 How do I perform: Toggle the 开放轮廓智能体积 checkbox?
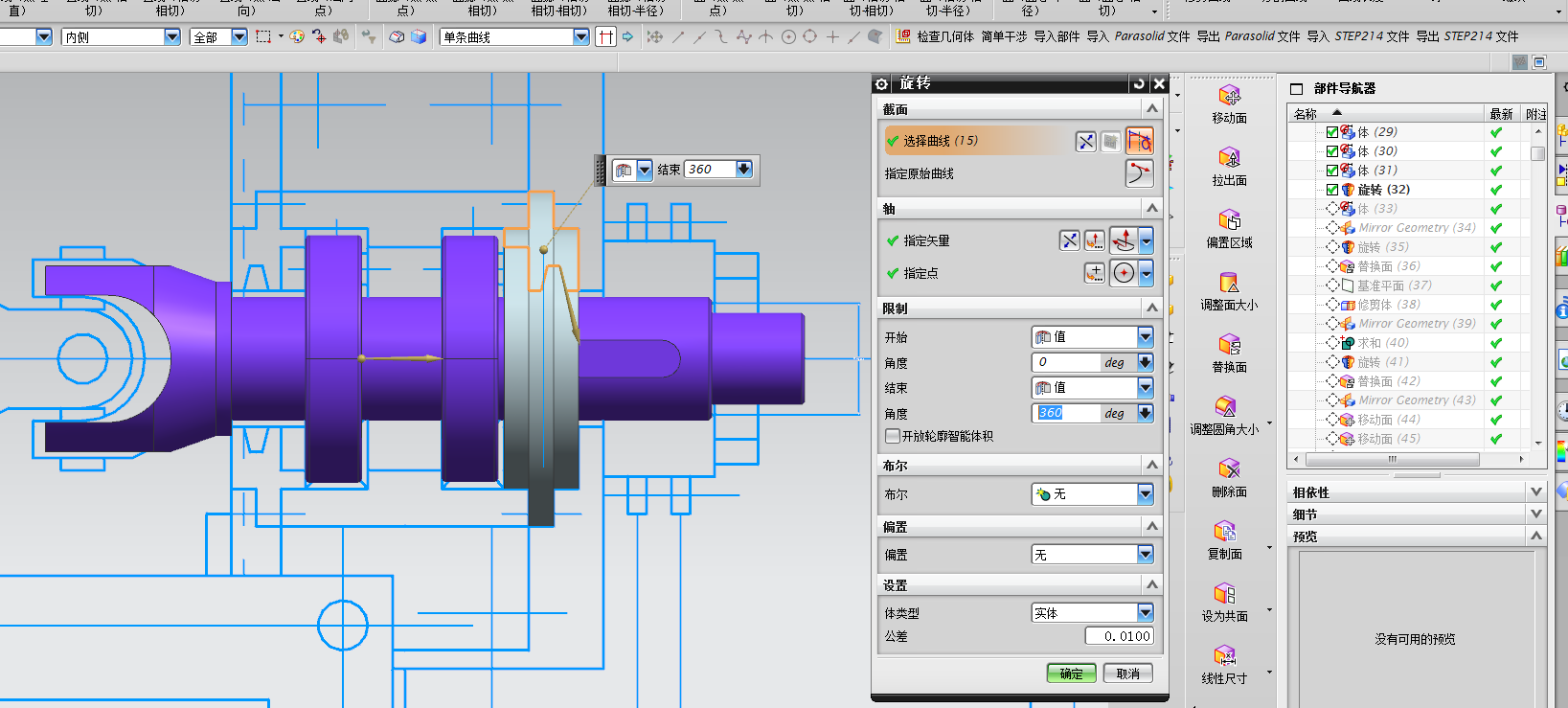point(893,436)
